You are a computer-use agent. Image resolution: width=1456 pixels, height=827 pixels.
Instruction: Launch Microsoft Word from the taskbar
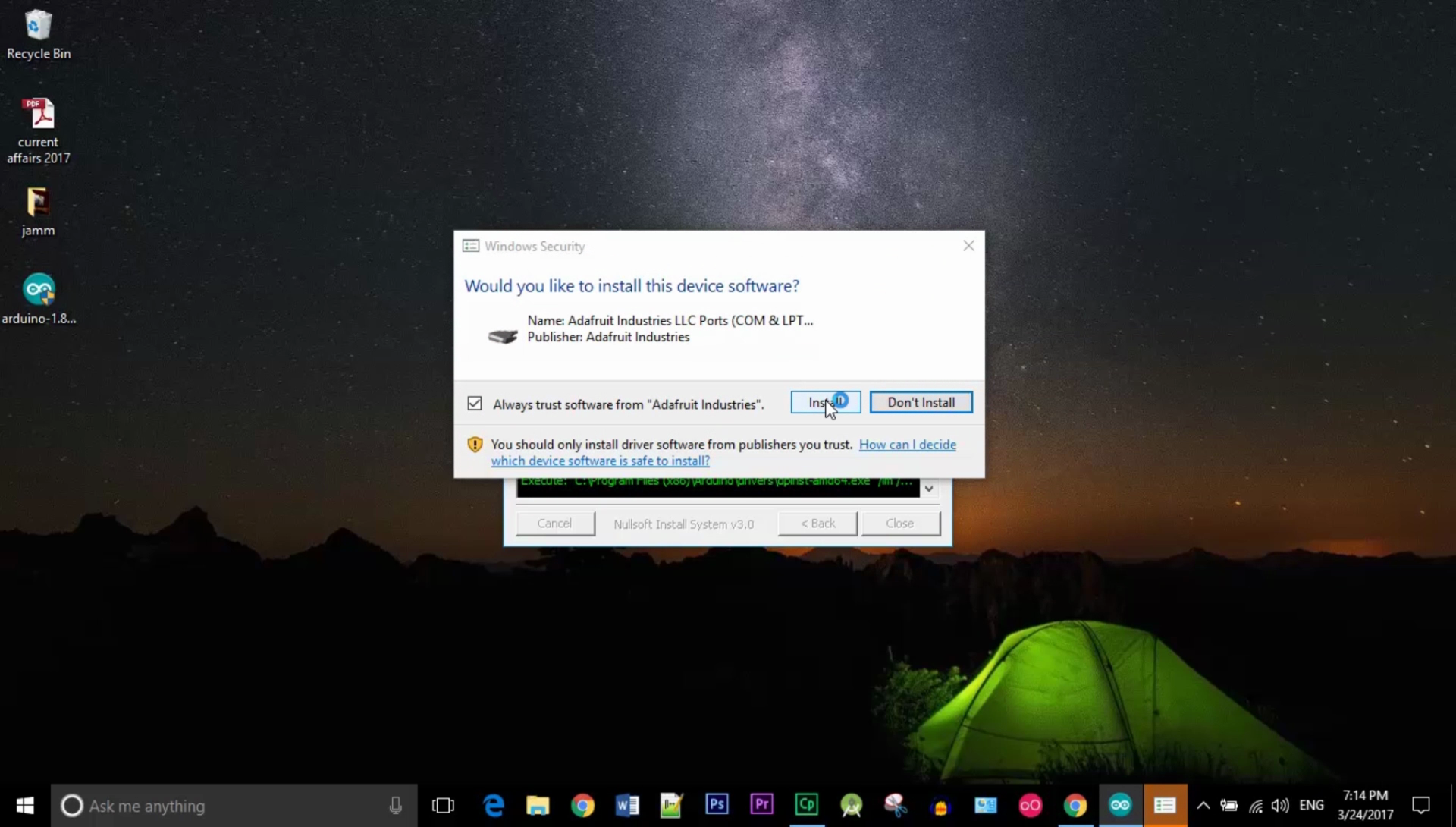[x=627, y=805]
